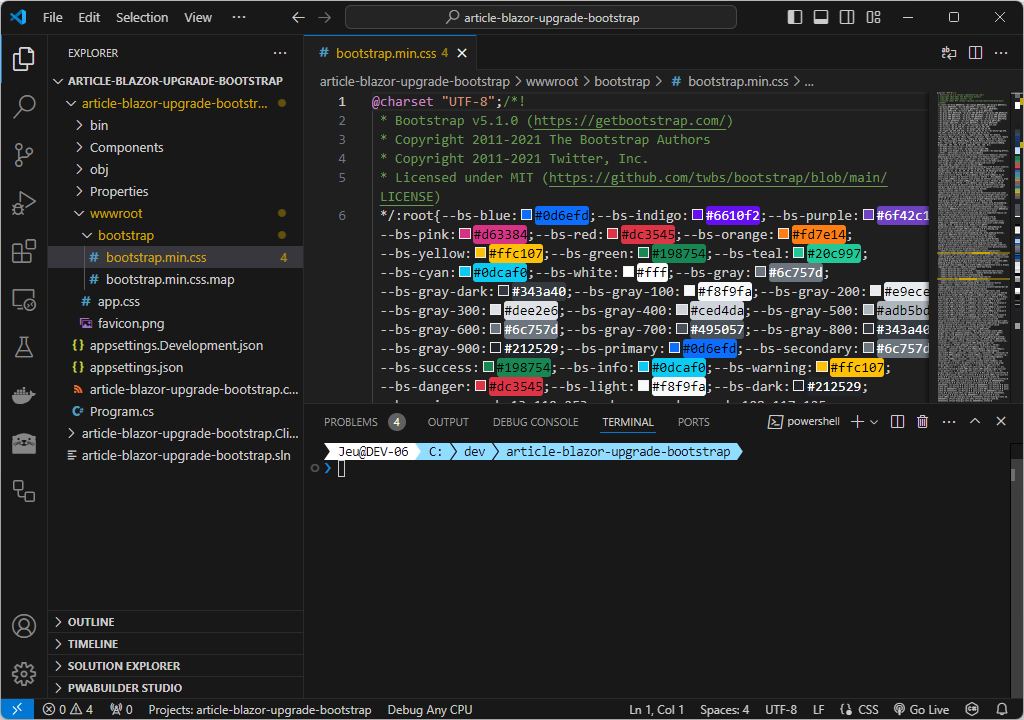The width and height of the screenshot is (1024, 720).
Task: Open the getbootstrap.com link in code
Action: click(x=630, y=121)
